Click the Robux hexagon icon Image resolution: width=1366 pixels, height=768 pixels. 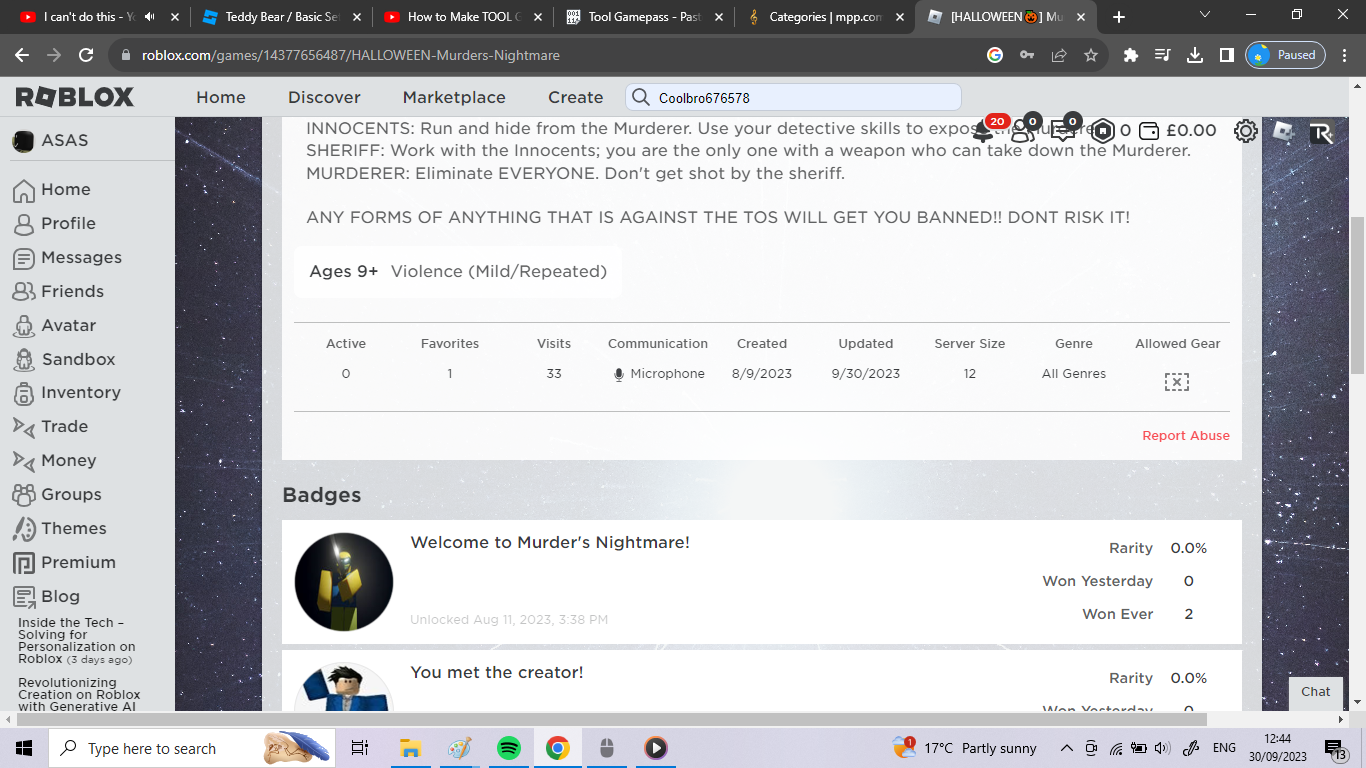point(1102,130)
